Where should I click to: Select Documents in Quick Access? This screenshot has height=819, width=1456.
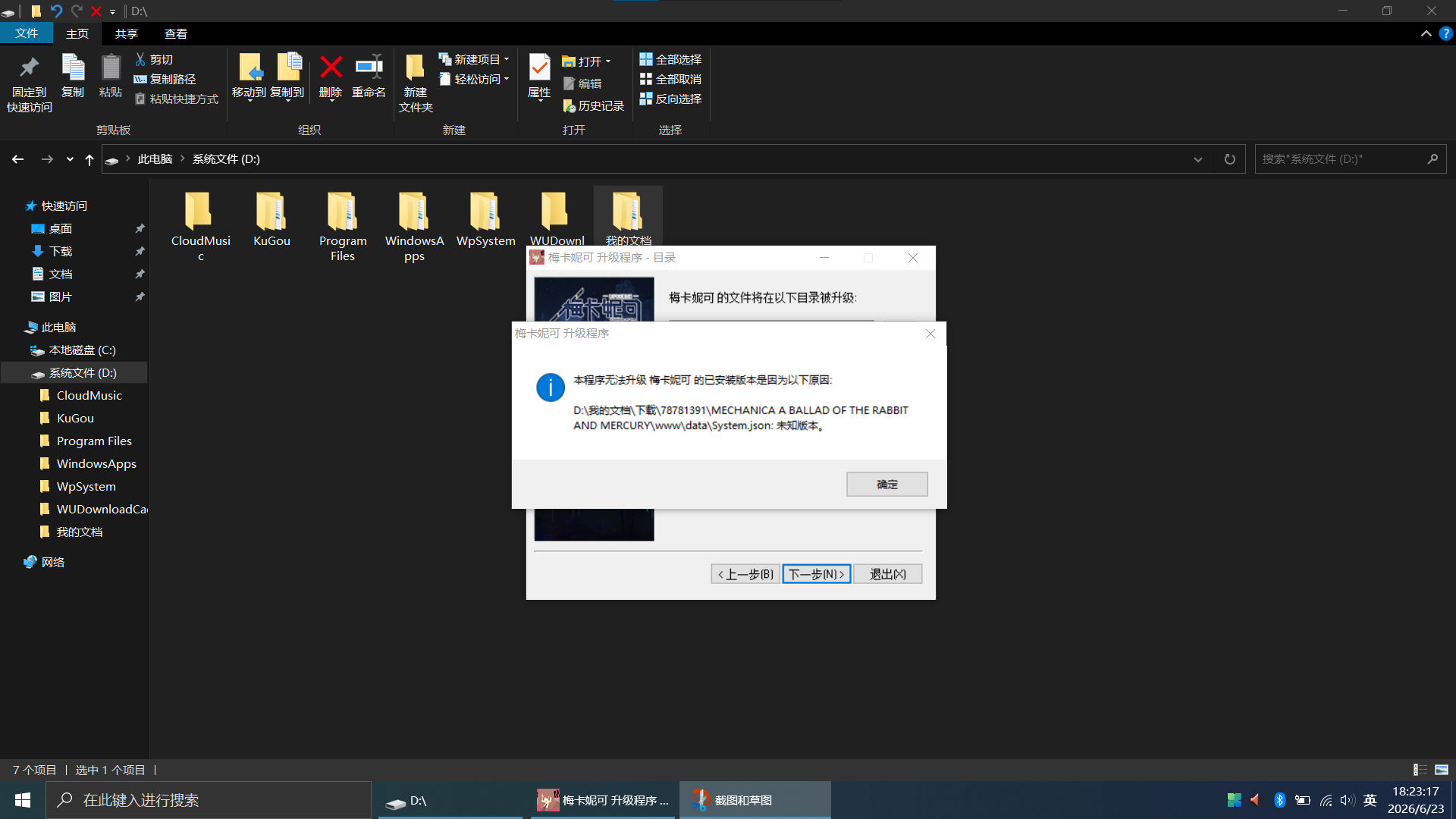pyautogui.click(x=61, y=275)
